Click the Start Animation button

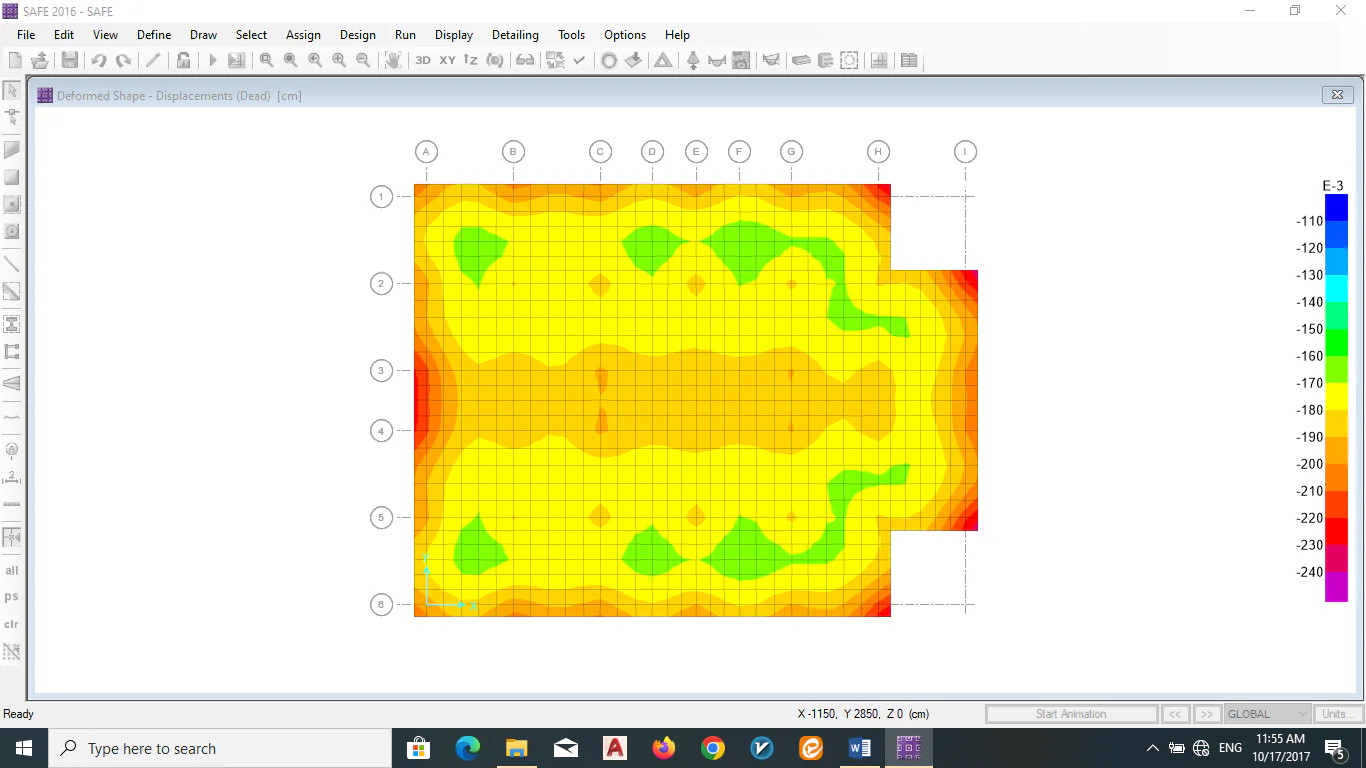tap(1071, 714)
